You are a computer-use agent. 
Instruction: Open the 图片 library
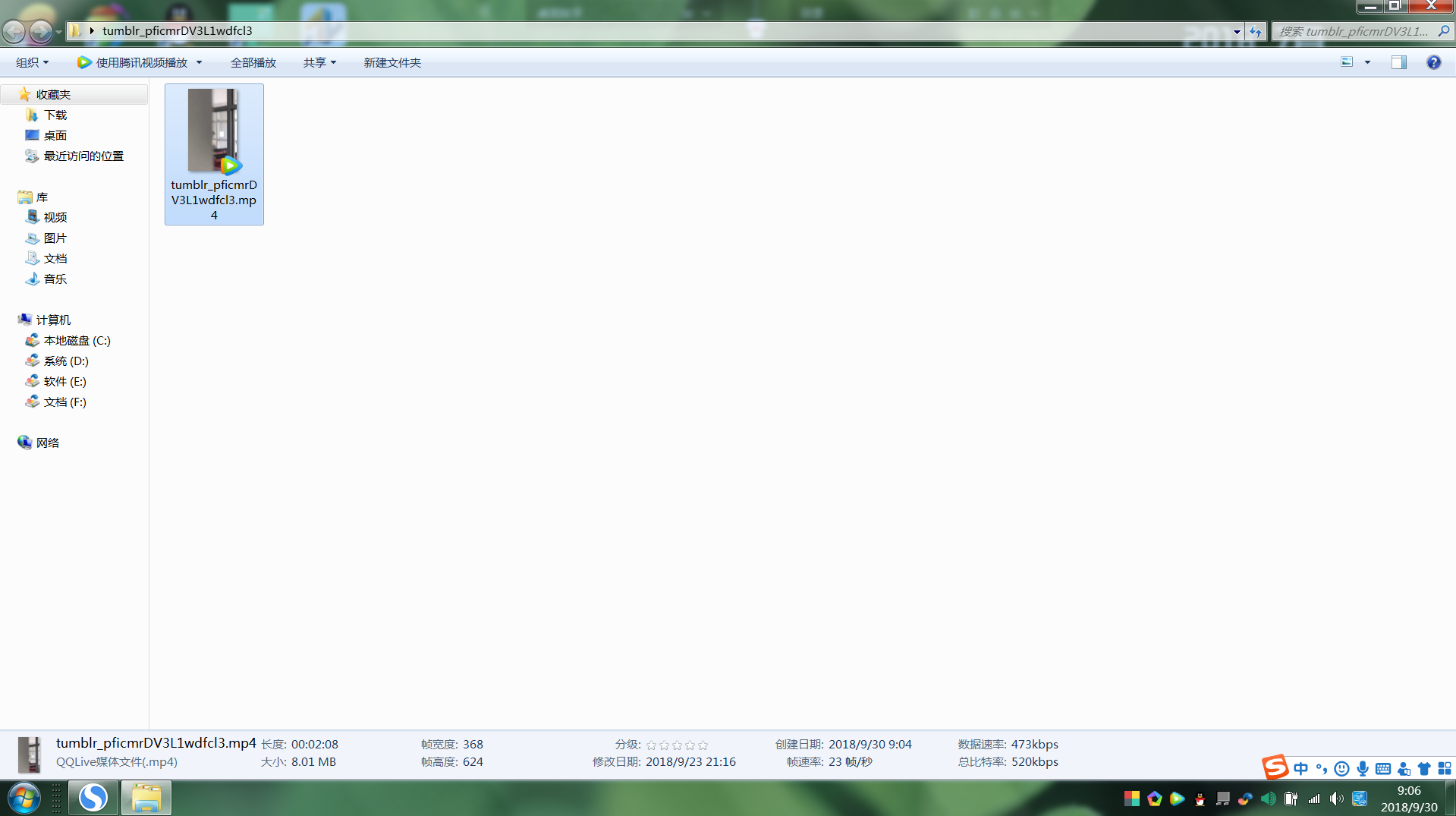coord(55,238)
